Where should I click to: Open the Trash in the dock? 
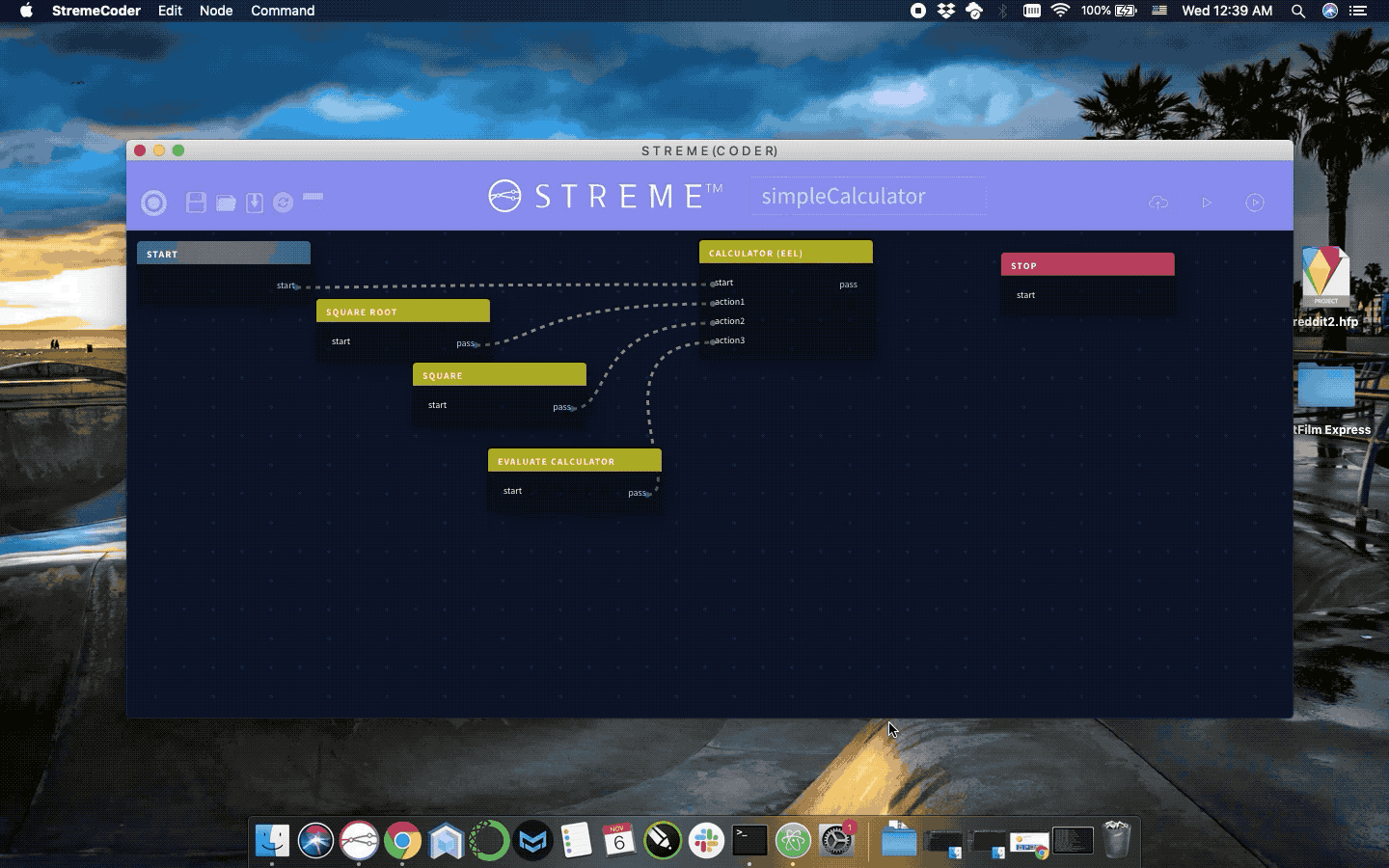[x=1116, y=840]
